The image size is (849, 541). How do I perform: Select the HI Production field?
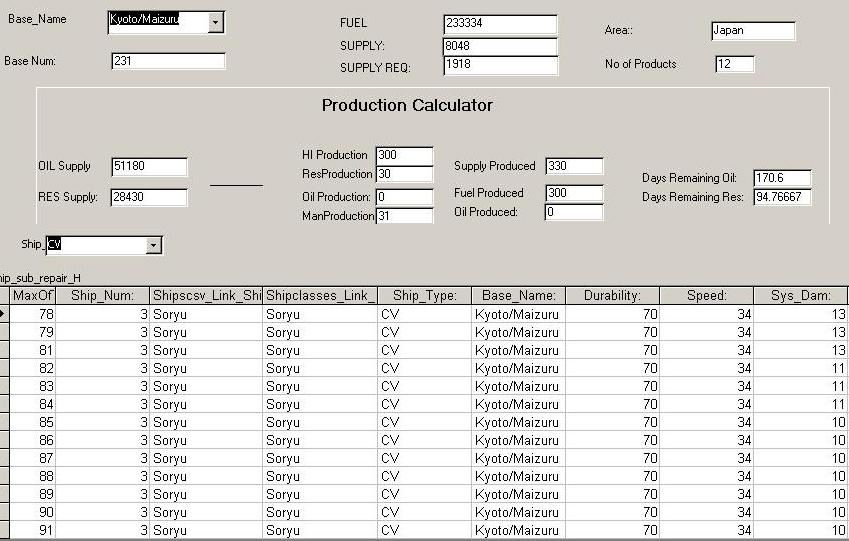(x=404, y=155)
